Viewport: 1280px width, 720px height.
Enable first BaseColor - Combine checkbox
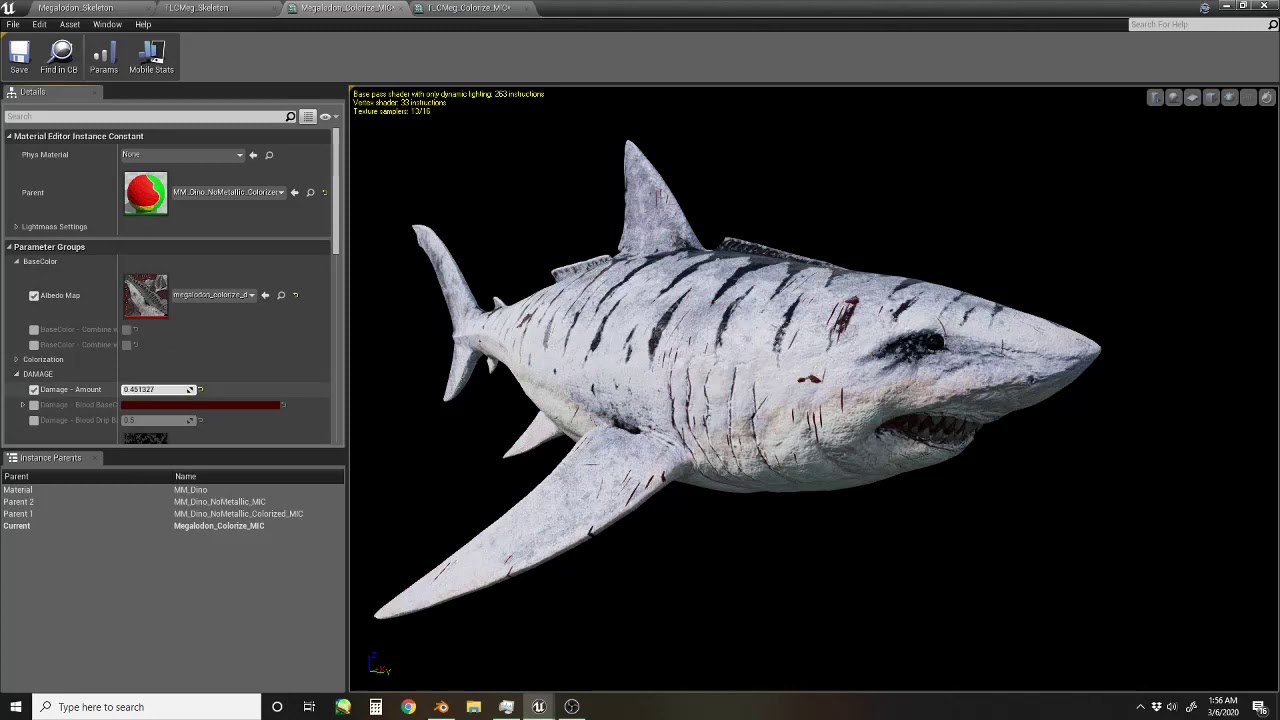[34, 329]
